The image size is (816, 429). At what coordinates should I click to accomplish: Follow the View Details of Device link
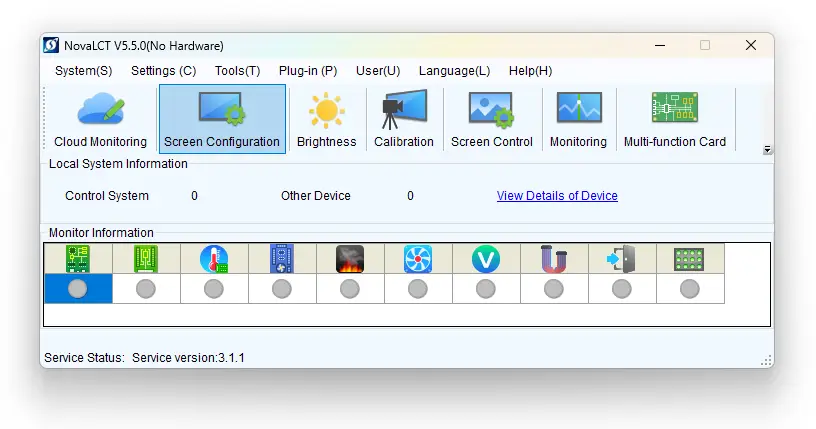tap(557, 196)
